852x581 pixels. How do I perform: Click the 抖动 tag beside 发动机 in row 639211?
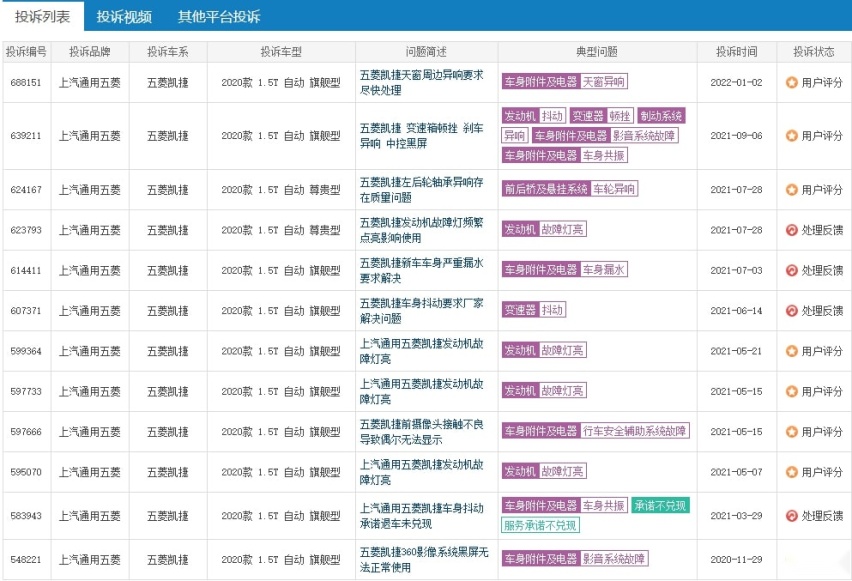[x=552, y=116]
